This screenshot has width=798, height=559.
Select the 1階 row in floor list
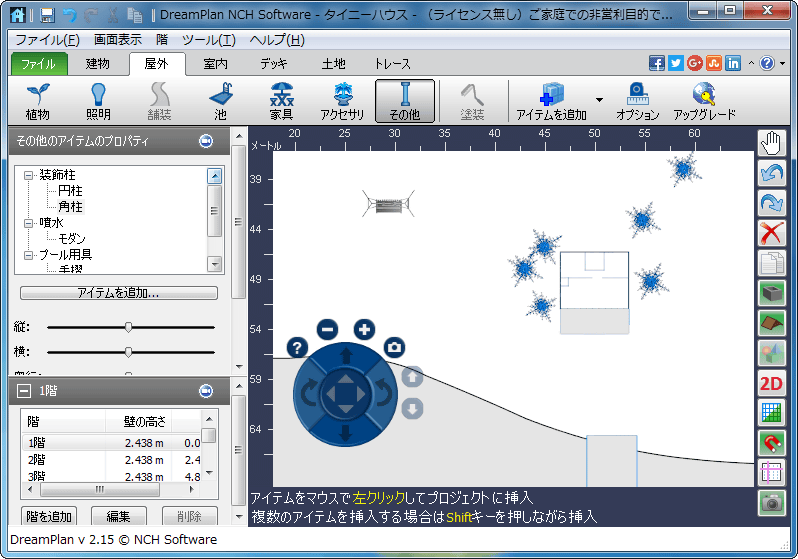113,443
